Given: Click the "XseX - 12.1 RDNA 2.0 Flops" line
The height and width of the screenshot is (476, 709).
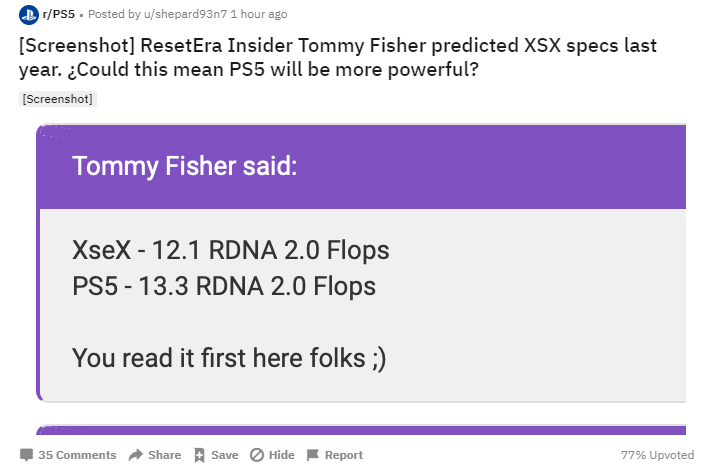Looking at the screenshot, I should tap(230, 250).
